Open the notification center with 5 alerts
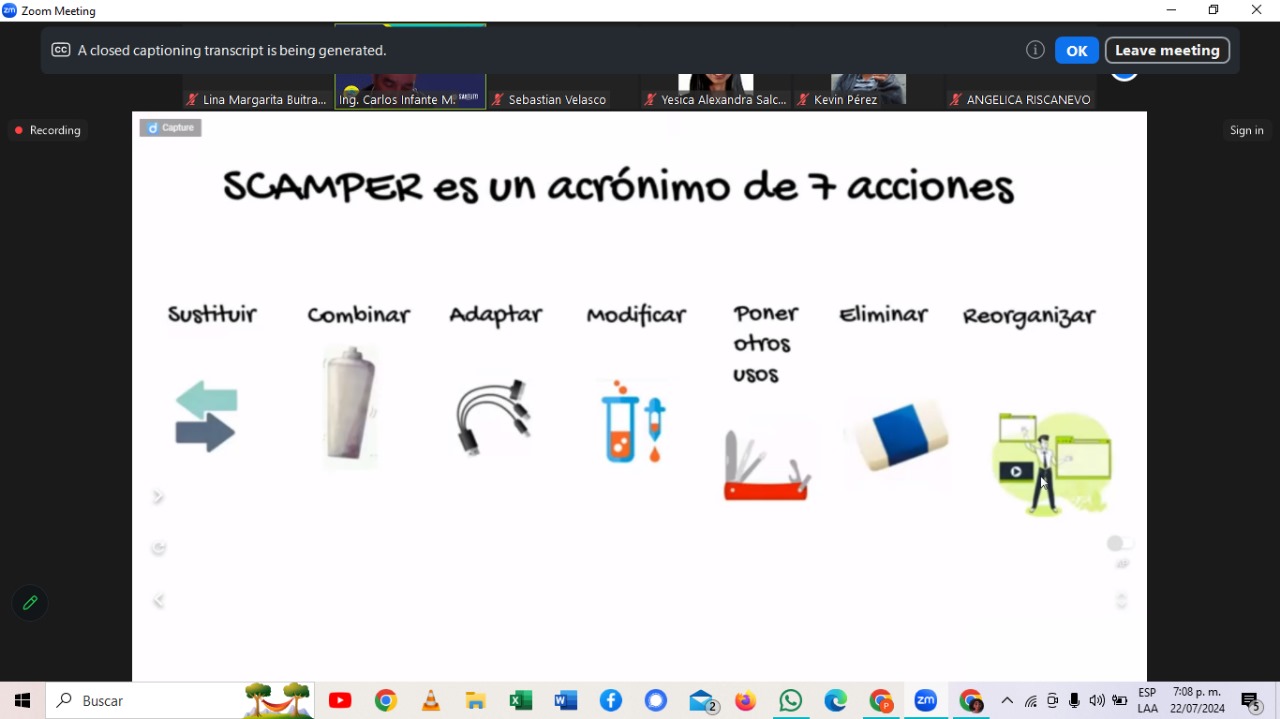1280x719 pixels. coord(1251,702)
